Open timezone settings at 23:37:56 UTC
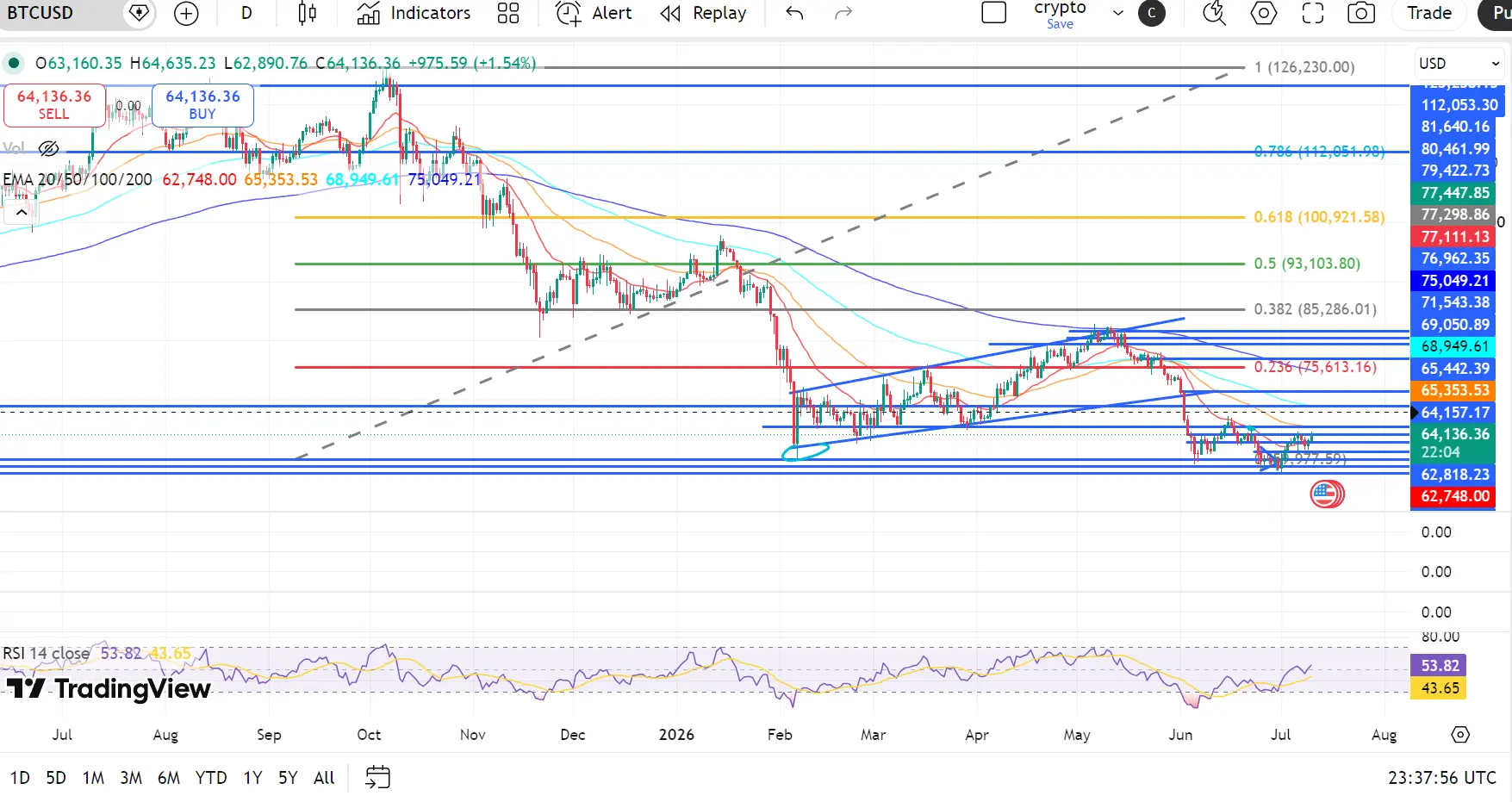 point(1441,778)
